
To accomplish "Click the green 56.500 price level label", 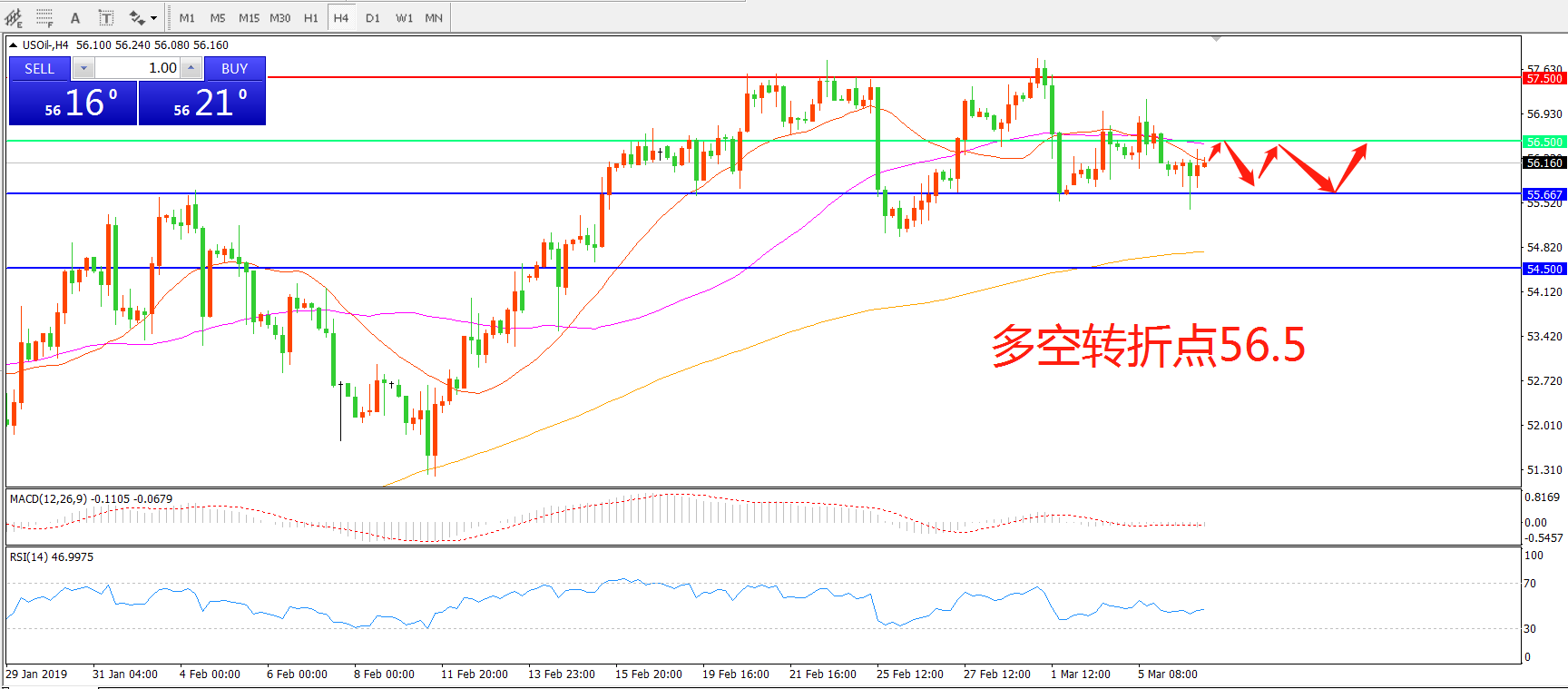I will coord(1543,142).
